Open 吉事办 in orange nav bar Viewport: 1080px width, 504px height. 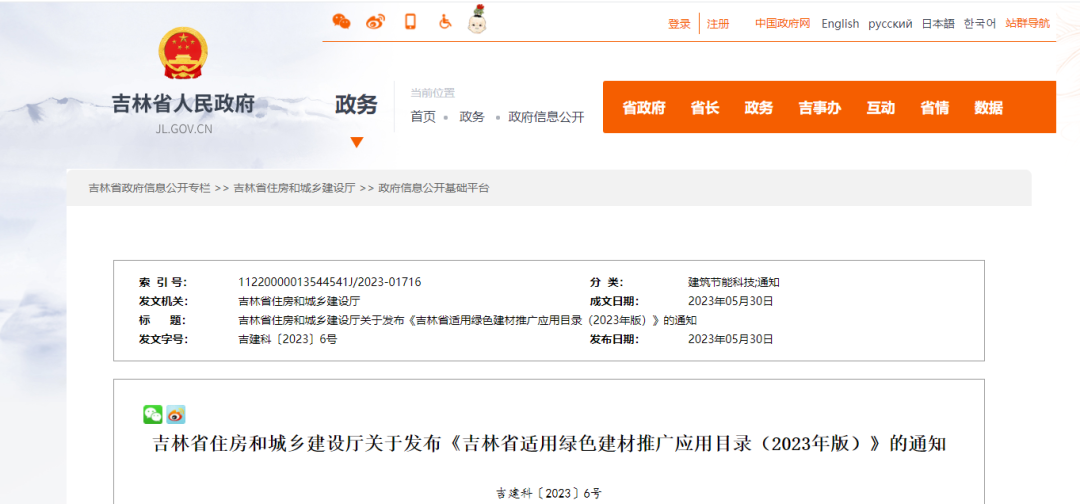(x=820, y=107)
